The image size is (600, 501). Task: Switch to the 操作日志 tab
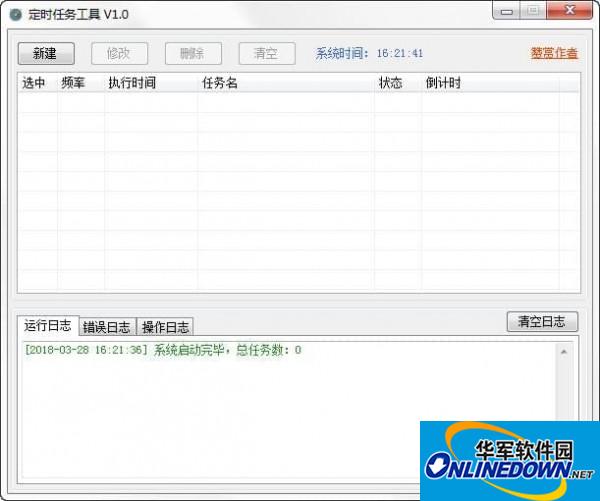tap(165, 327)
